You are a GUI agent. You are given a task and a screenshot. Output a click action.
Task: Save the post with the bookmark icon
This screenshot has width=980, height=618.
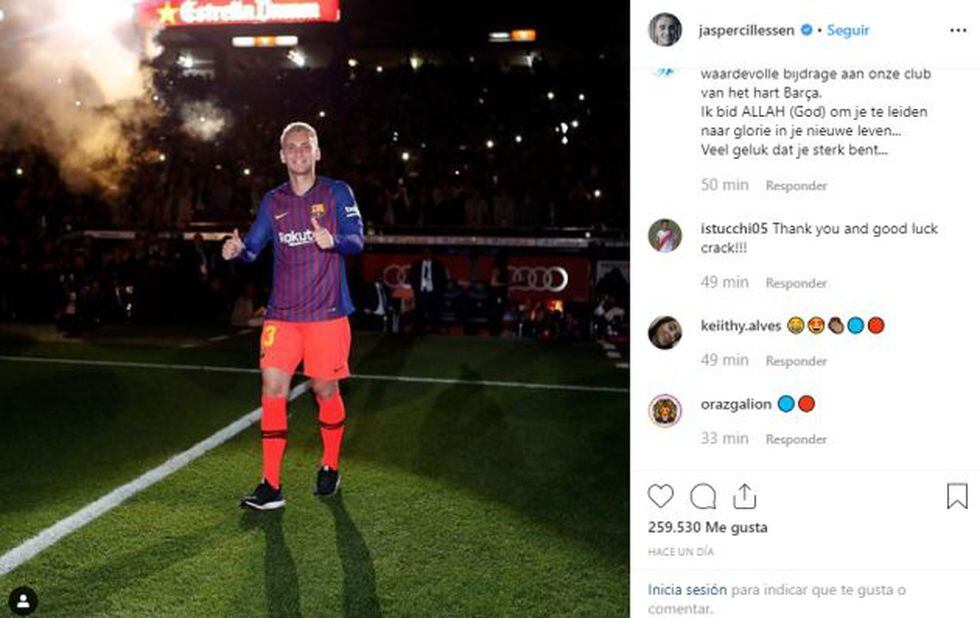tap(957, 496)
